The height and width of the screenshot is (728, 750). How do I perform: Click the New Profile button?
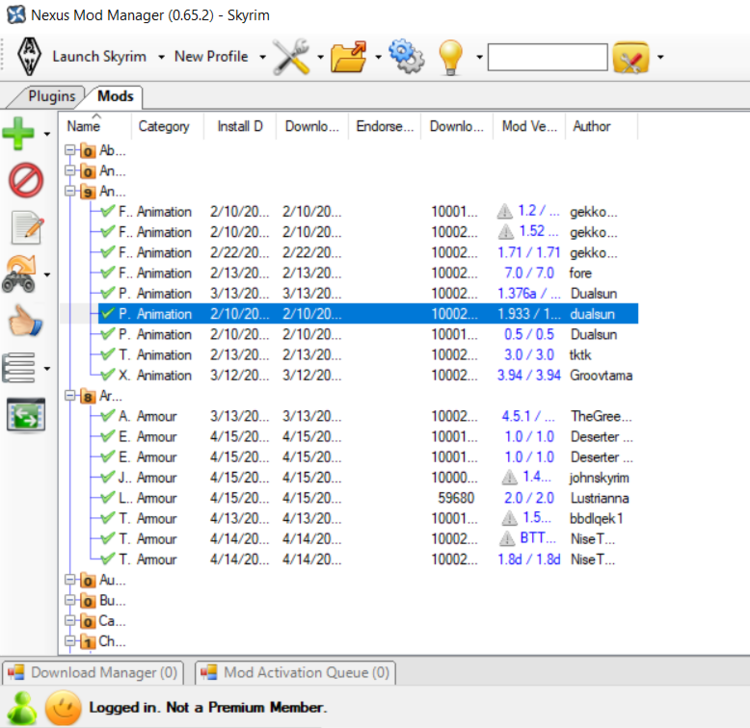point(211,56)
